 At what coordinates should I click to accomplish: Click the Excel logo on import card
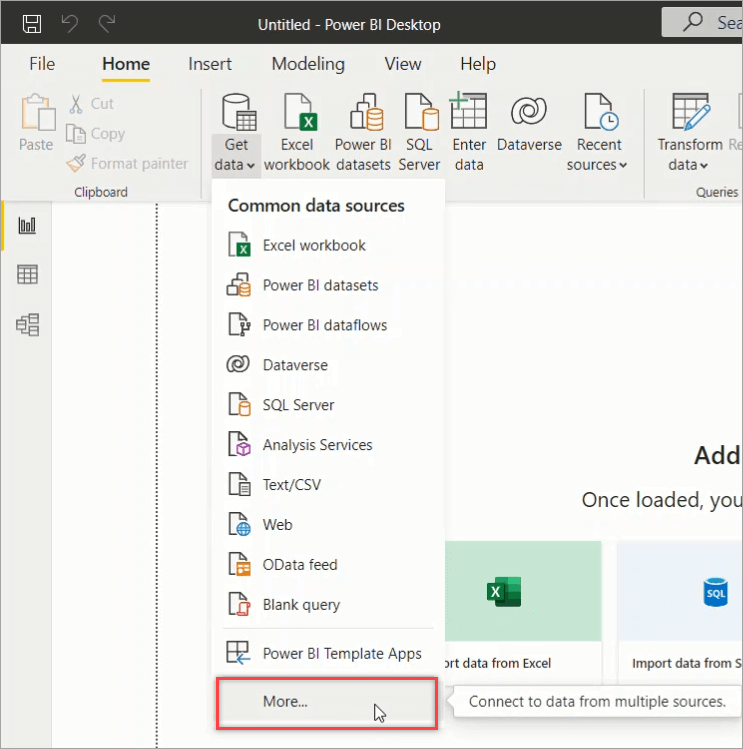504,591
